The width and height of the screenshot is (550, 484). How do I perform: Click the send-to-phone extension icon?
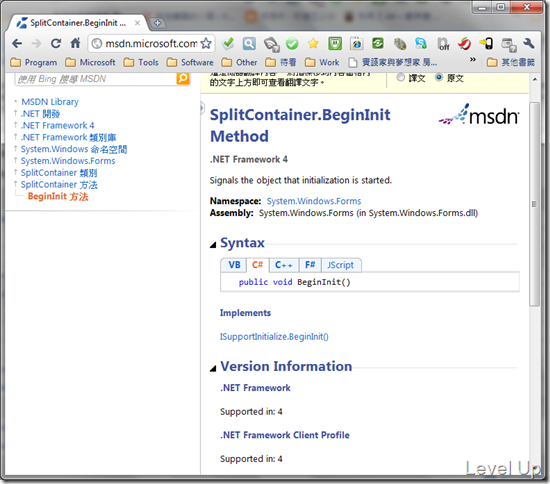click(x=486, y=43)
